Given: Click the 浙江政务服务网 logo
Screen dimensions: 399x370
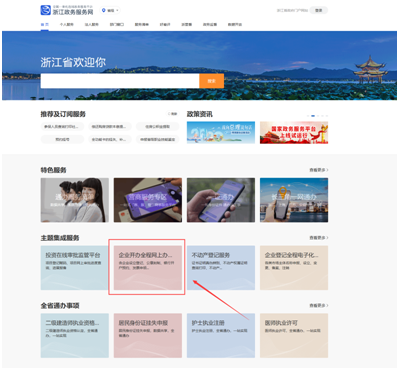Looking at the screenshot, I should pos(67,10).
